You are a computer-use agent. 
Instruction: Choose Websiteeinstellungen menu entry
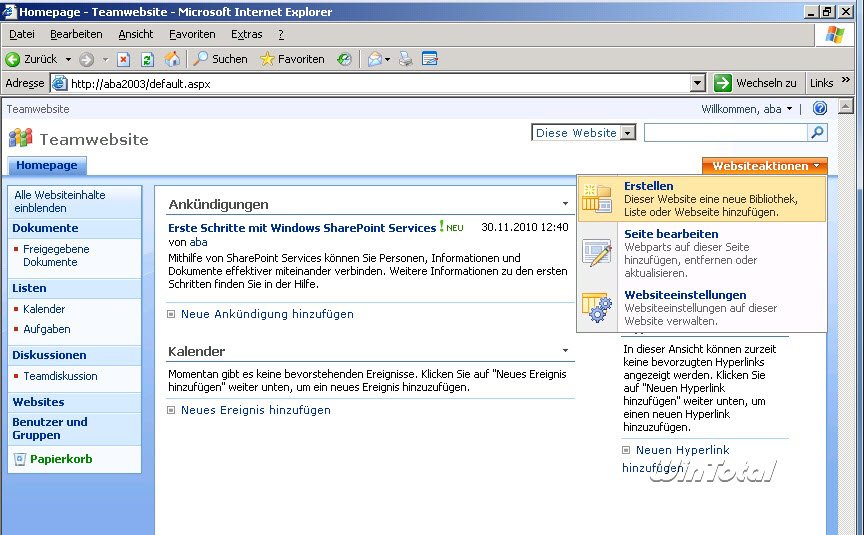pyautogui.click(x=701, y=307)
